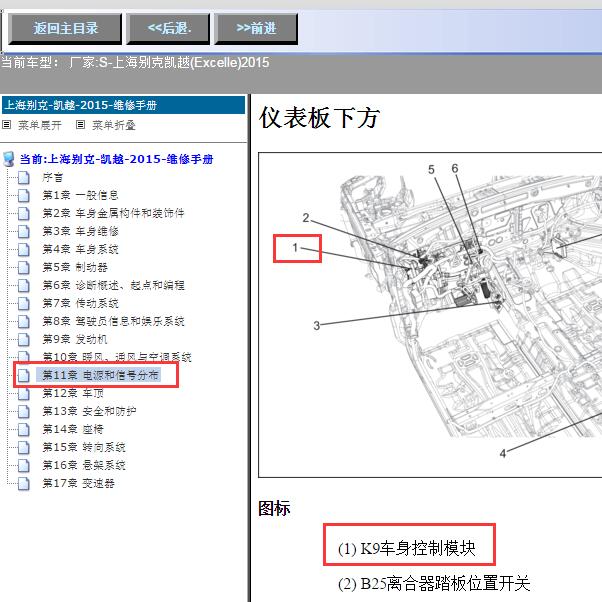
Task: Click document icon beside 第12章 车顶
Action: click(x=24, y=393)
